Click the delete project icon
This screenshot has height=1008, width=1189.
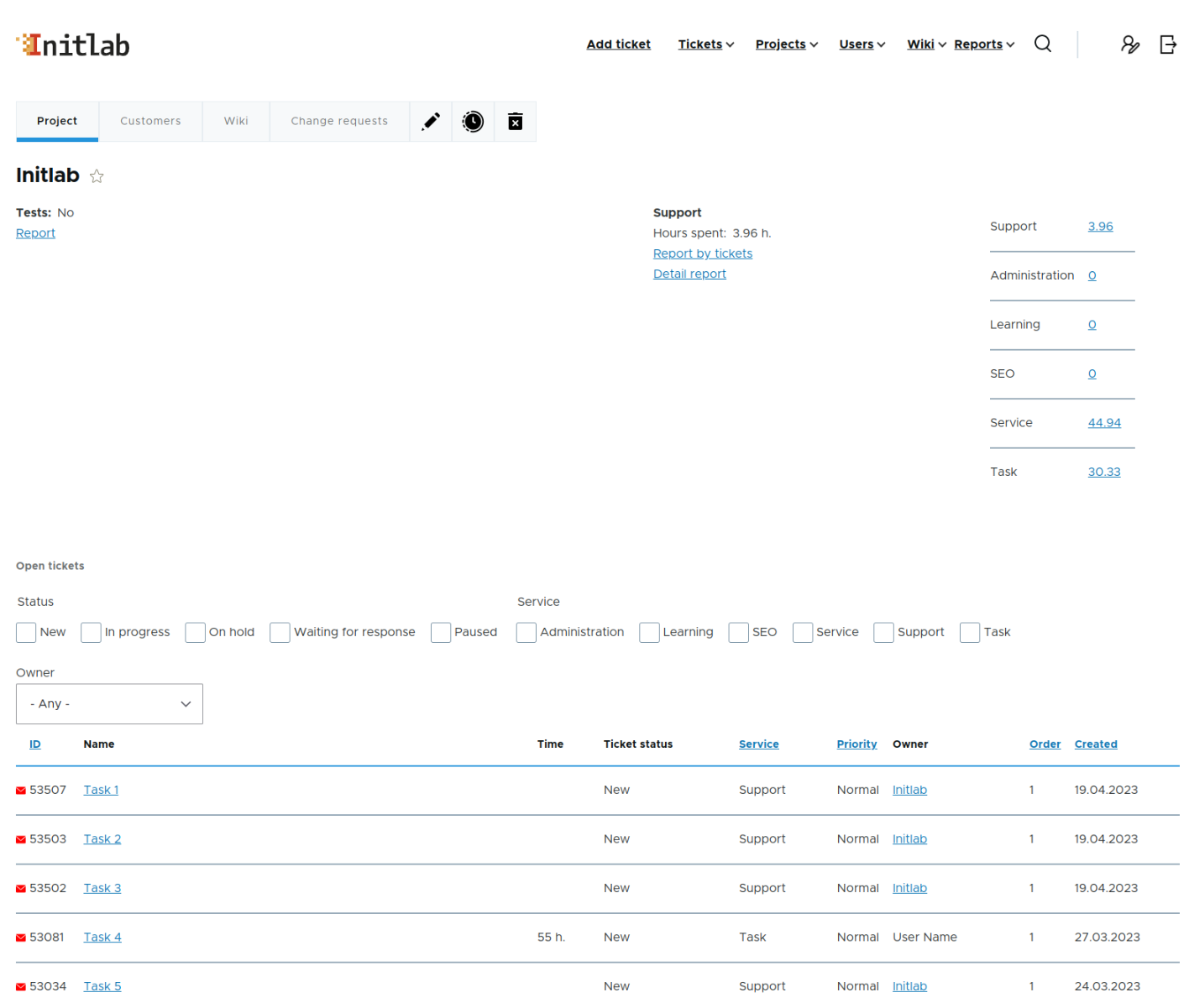515,121
